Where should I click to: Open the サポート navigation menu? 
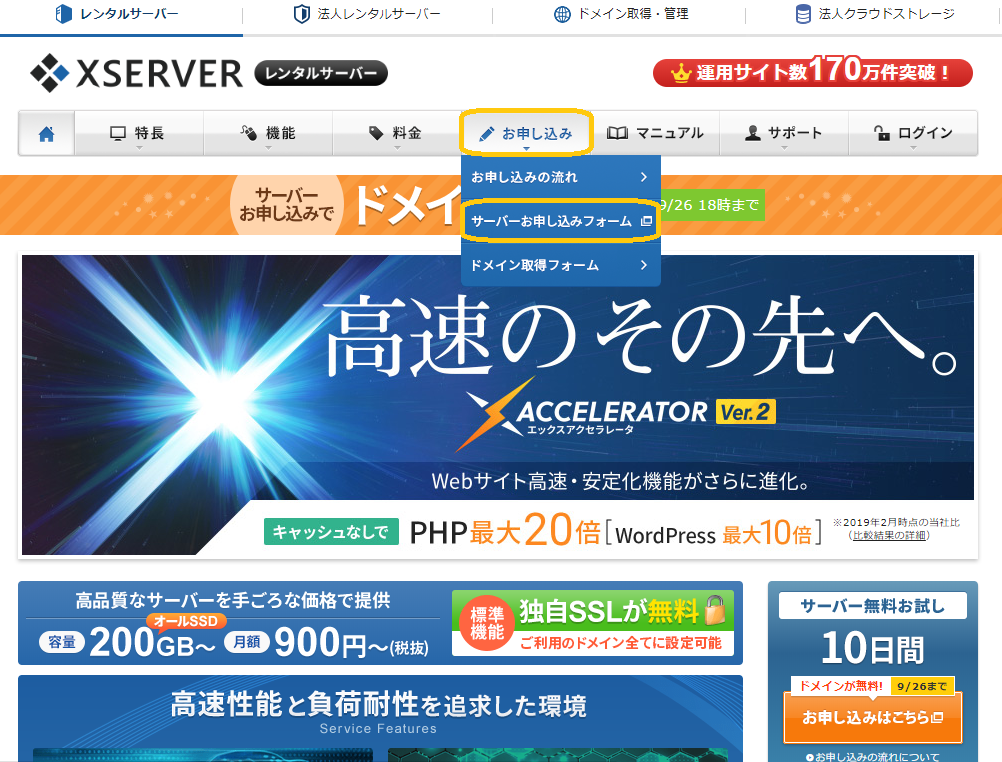click(784, 133)
